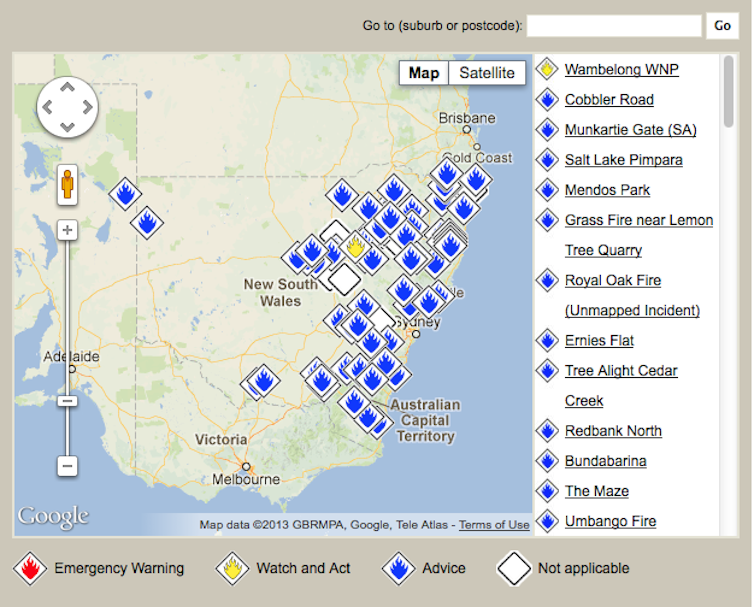Viewport: 754px width, 607px height.
Task: Click the zoom in plus button
Action: (x=67, y=230)
